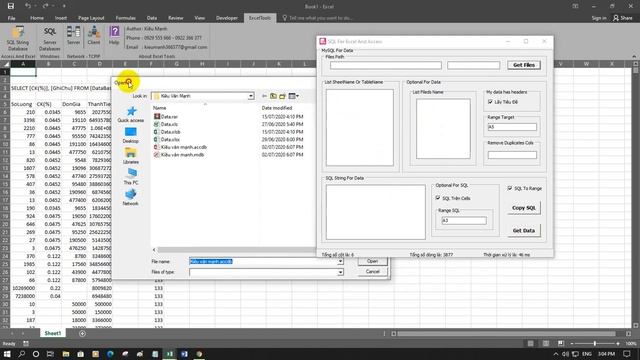
Task: Click the Range SQL input field
Action: tap(464, 220)
